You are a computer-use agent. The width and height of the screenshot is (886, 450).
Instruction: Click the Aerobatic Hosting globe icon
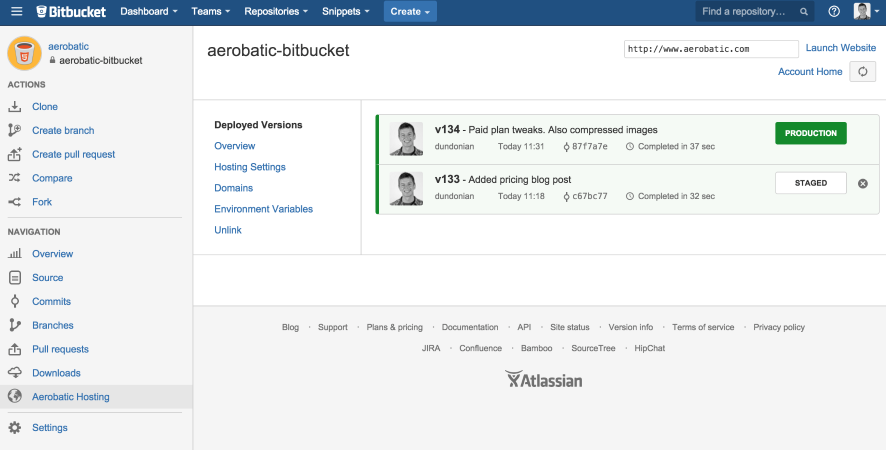point(15,396)
